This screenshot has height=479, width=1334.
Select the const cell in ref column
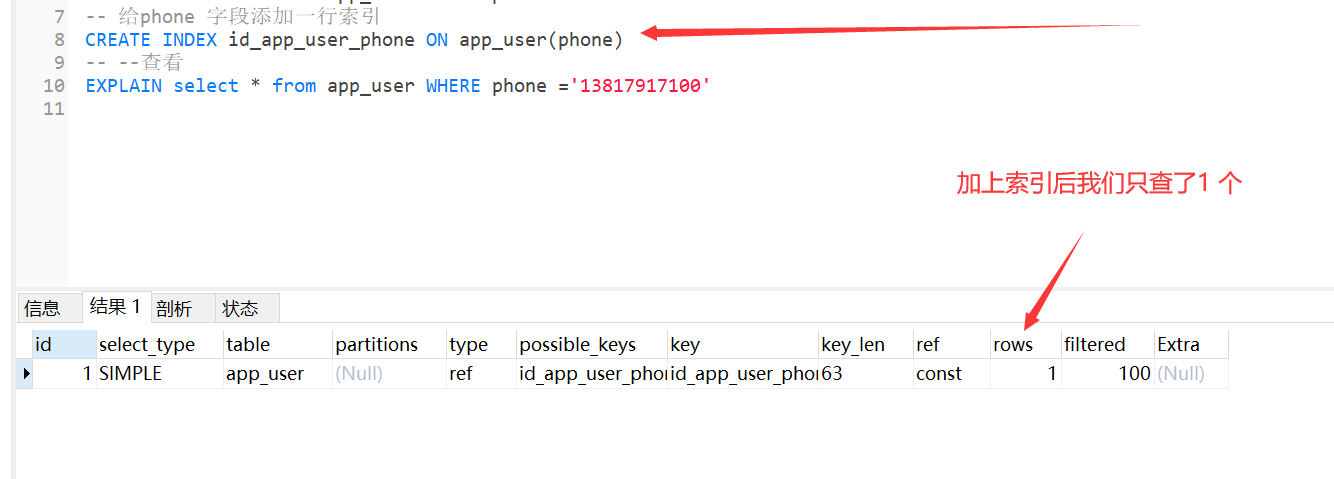(951, 374)
